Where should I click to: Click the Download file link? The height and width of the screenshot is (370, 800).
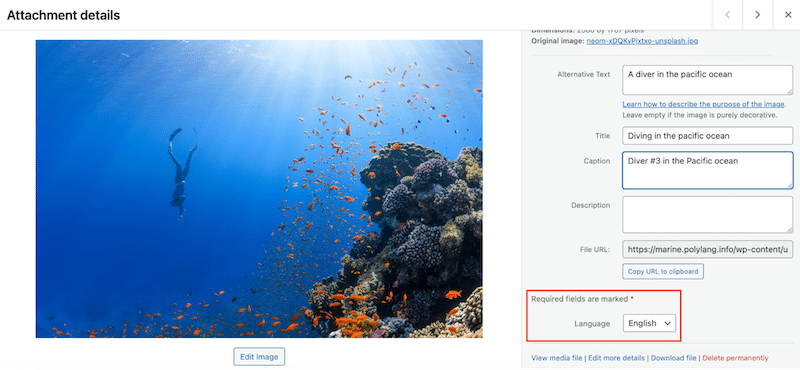[673, 358]
